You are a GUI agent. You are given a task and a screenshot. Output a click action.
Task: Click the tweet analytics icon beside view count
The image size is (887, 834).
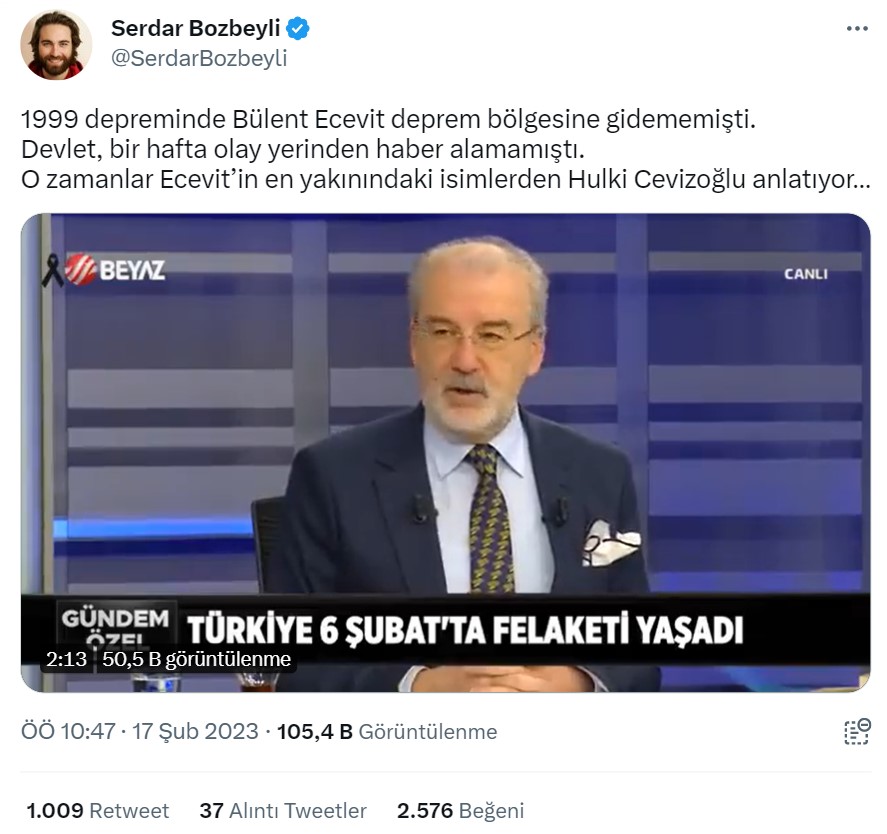click(857, 731)
